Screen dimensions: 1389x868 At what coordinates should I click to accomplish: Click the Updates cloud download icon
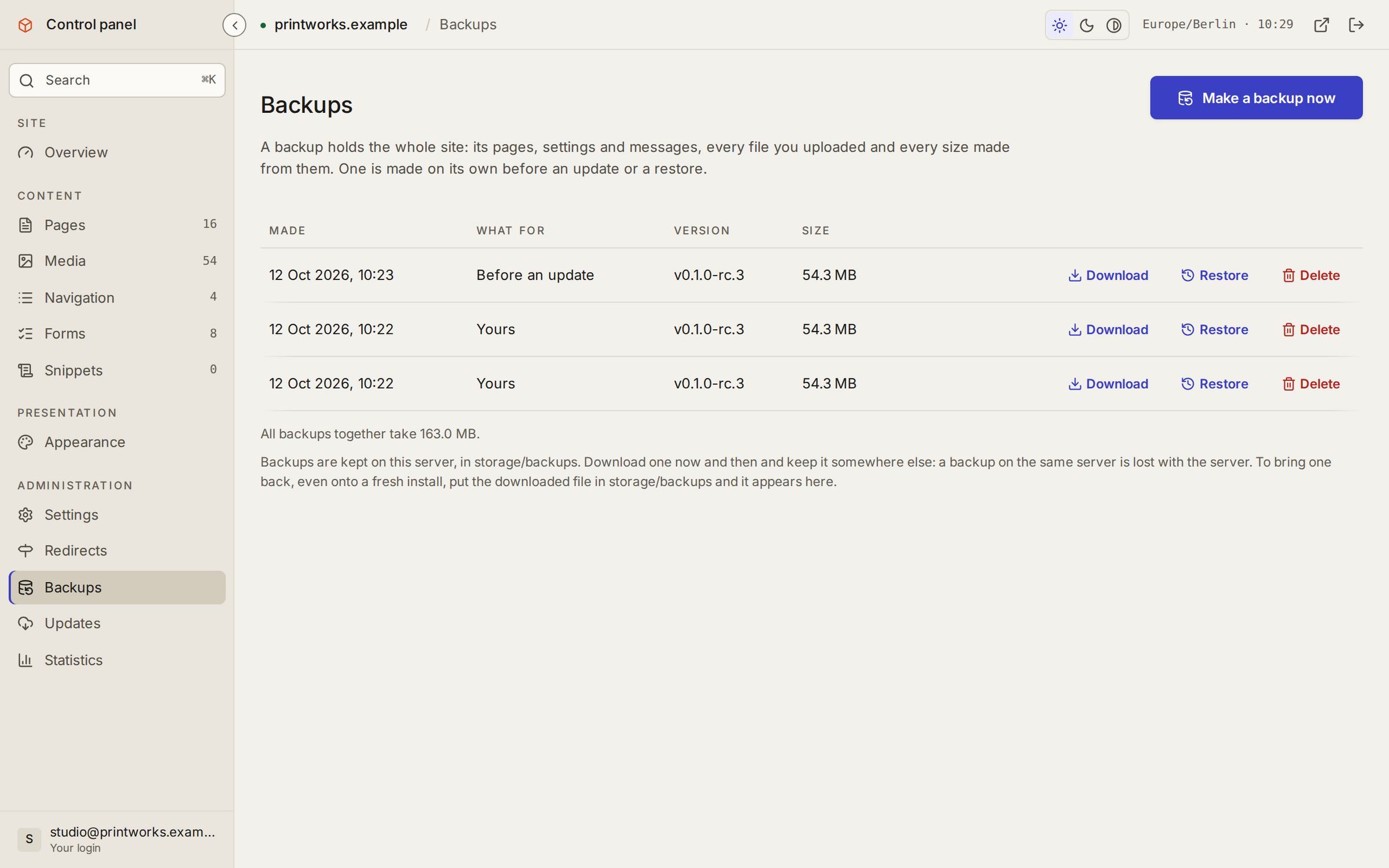[x=25, y=623]
